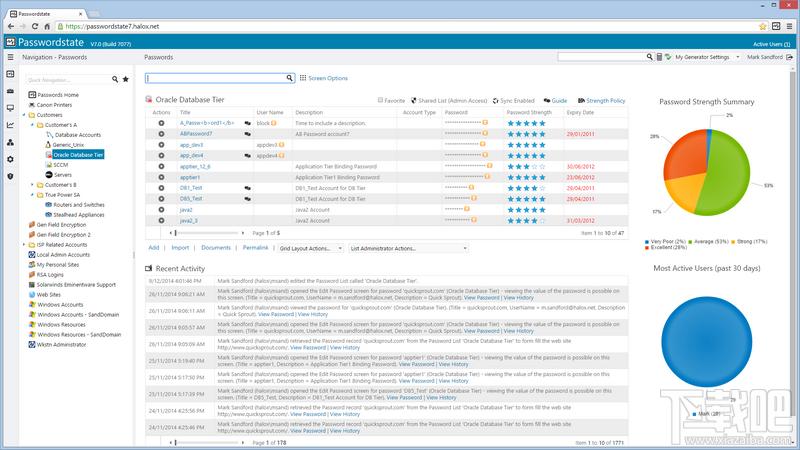
Task: Click the Permalink link
Action: pyautogui.click(x=255, y=247)
